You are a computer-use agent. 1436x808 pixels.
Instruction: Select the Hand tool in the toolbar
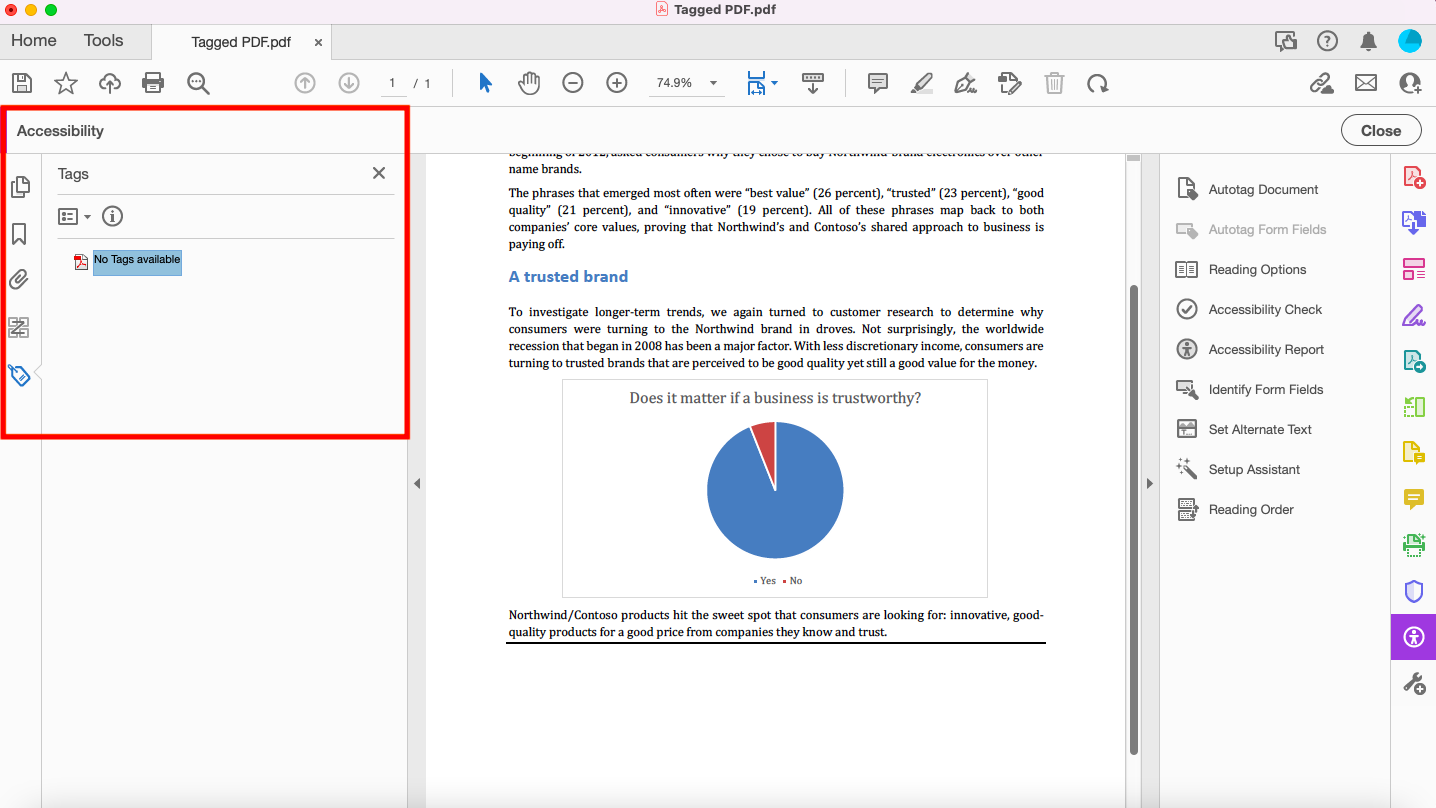click(x=529, y=83)
